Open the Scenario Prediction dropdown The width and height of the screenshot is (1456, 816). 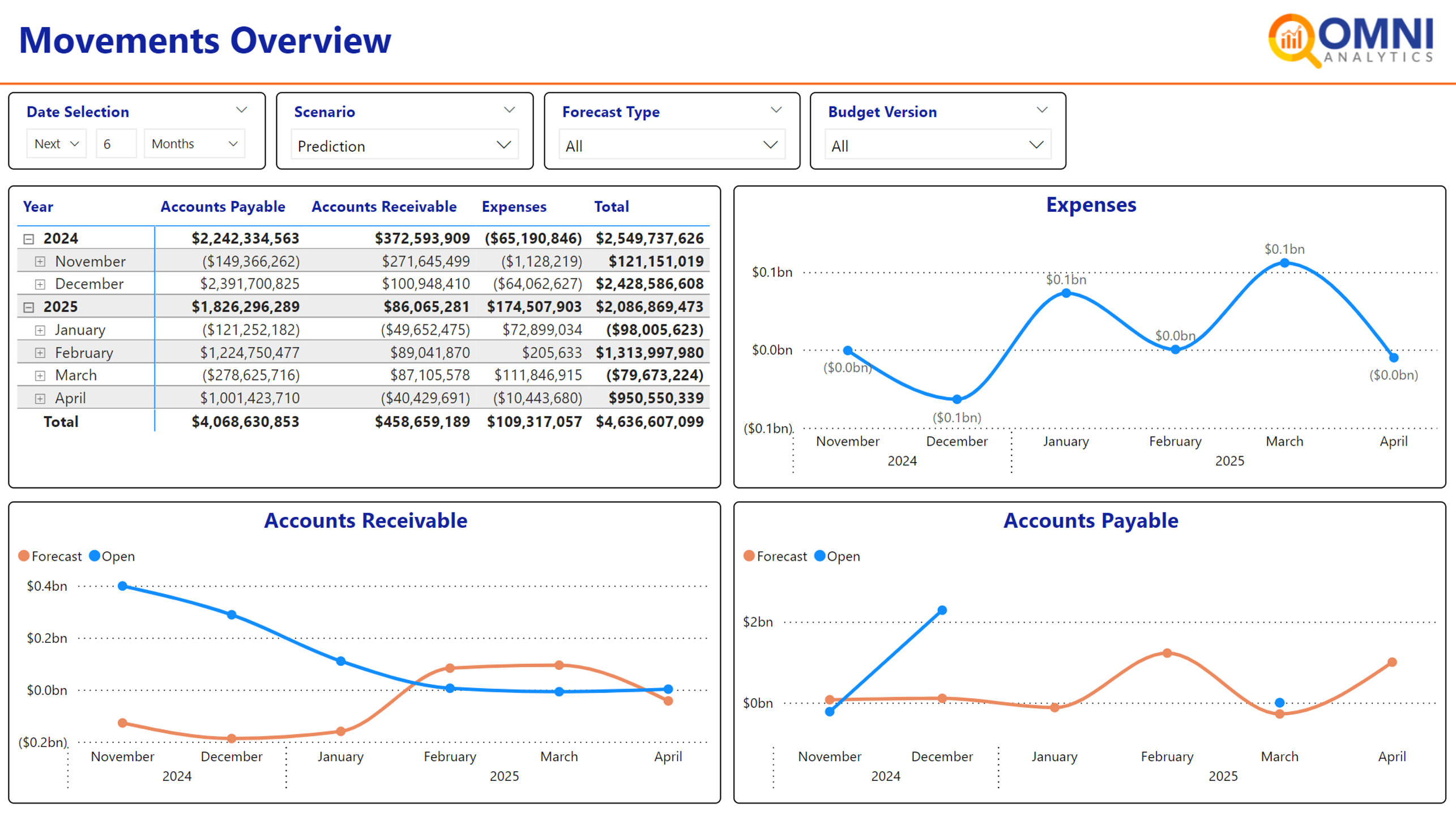(404, 146)
